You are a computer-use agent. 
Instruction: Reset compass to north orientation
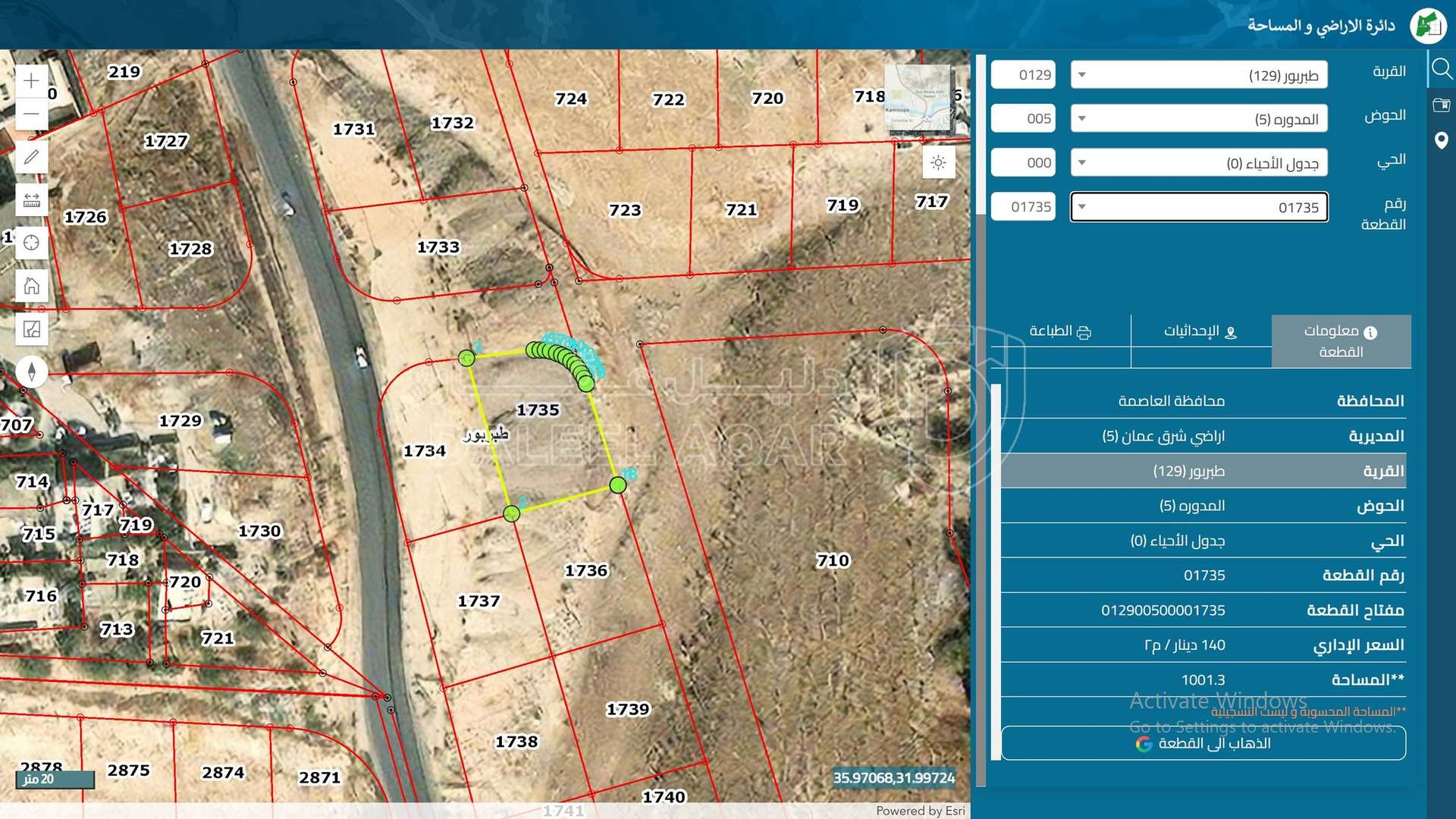31,372
